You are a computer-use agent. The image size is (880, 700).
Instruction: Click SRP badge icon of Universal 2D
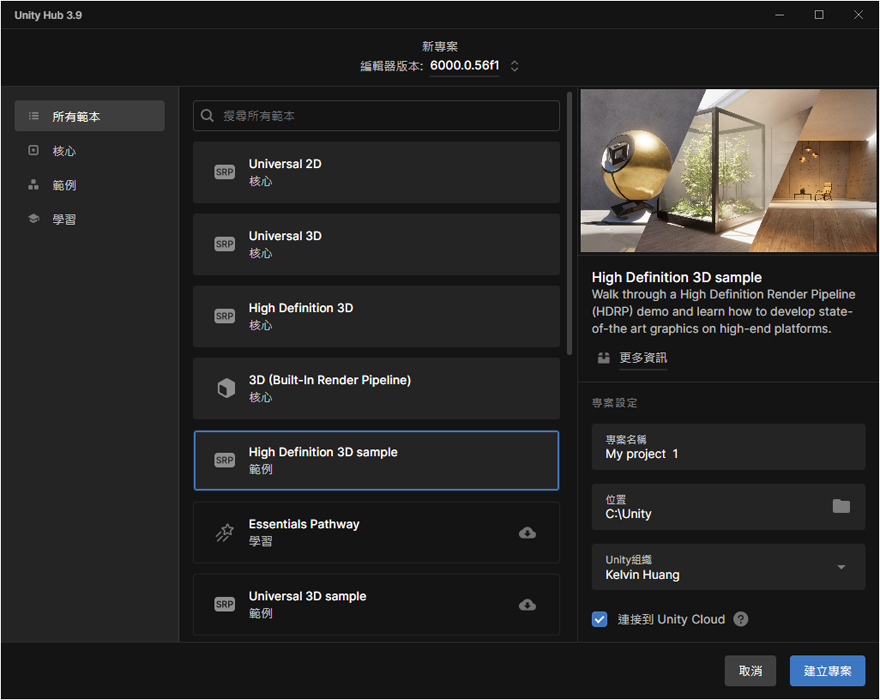225,172
